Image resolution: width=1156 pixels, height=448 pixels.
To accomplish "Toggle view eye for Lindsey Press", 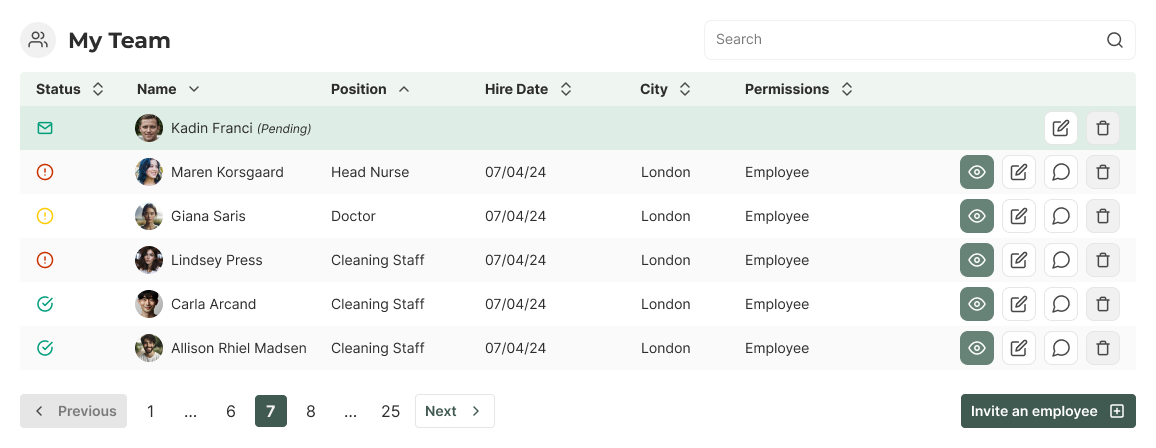I will (977, 260).
